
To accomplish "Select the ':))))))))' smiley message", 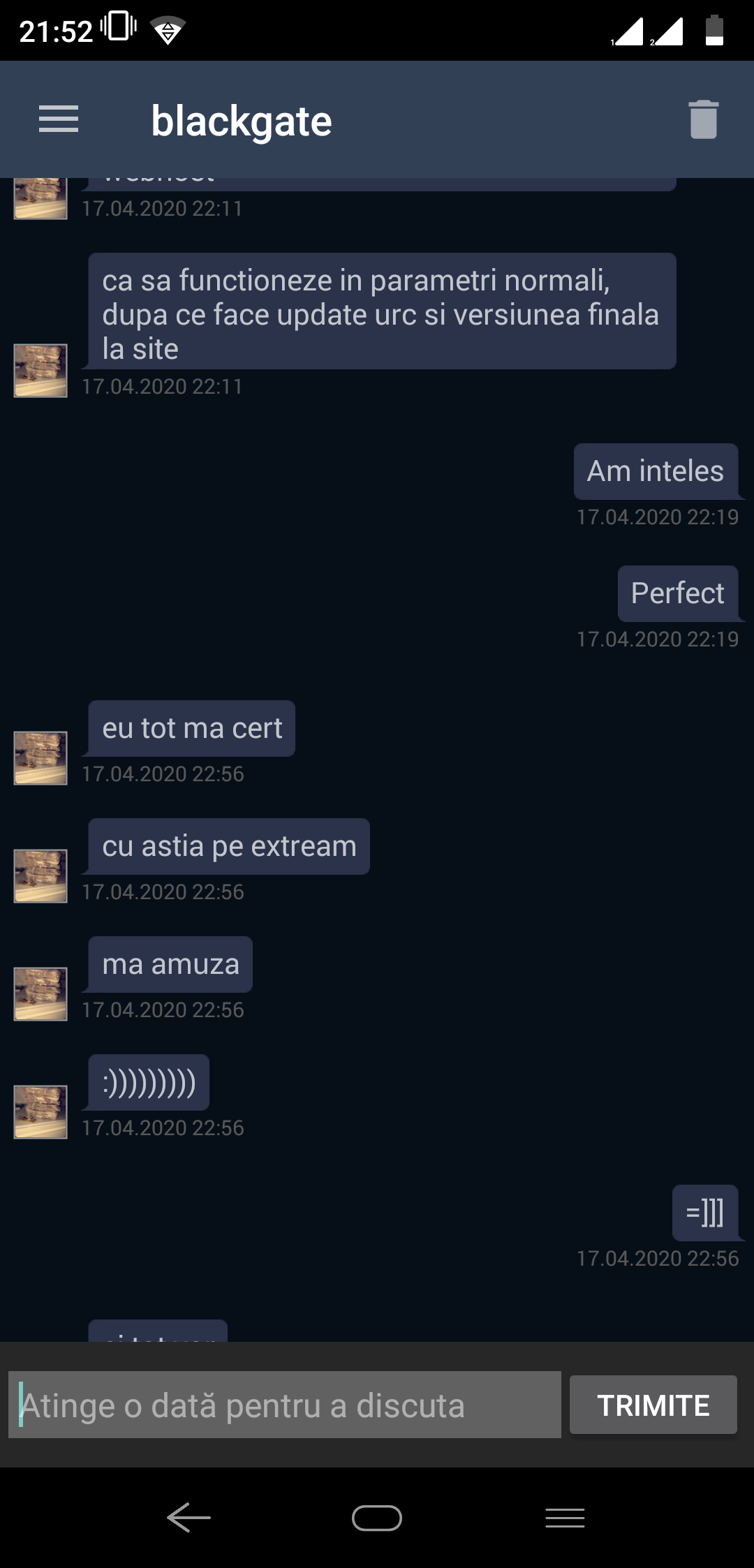I will (x=149, y=1082).
